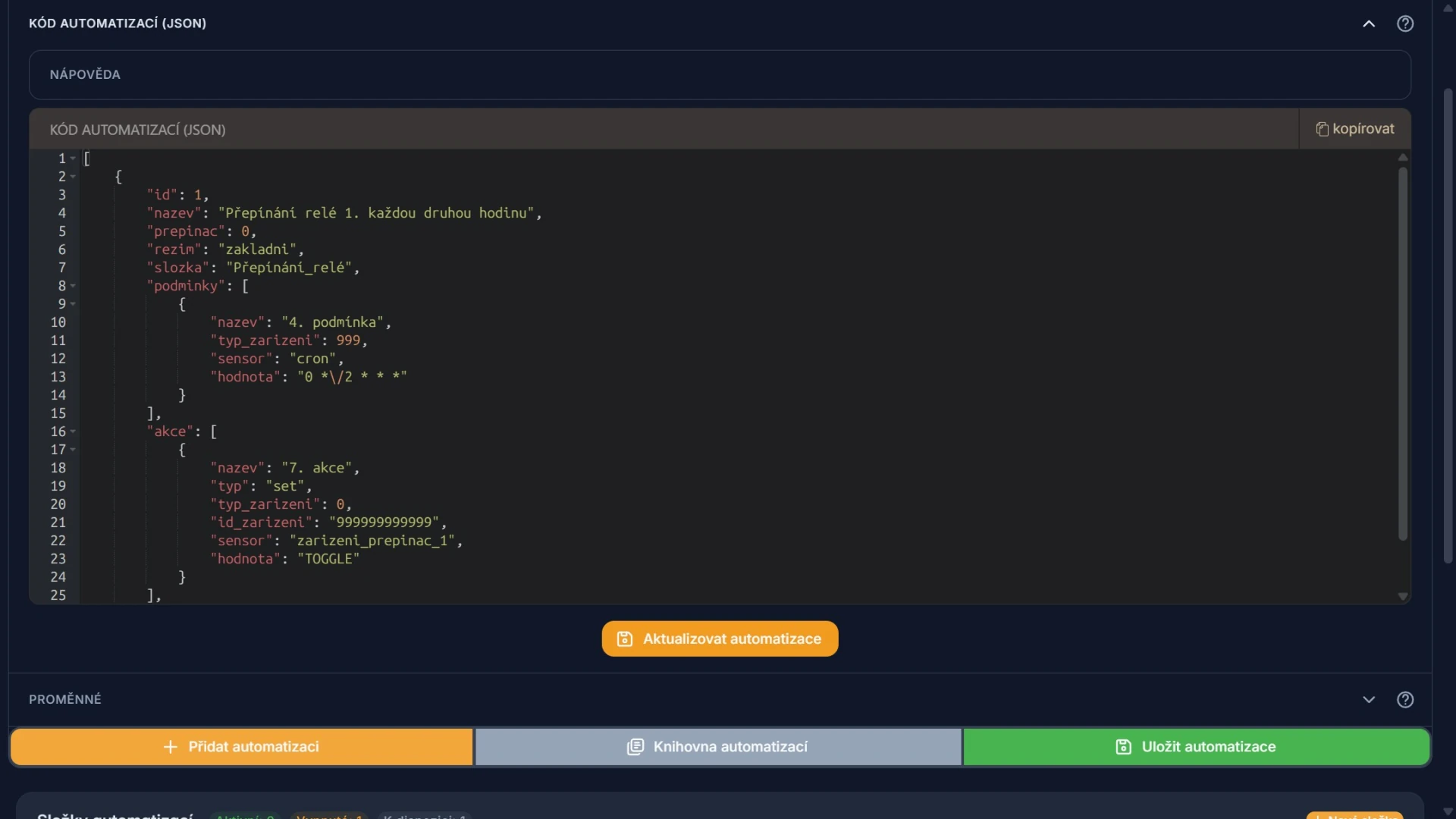Click the disk icon in Uložit automatizace
The height and width of the screenshot is (819, 1456).
[x=1124, y=747]
